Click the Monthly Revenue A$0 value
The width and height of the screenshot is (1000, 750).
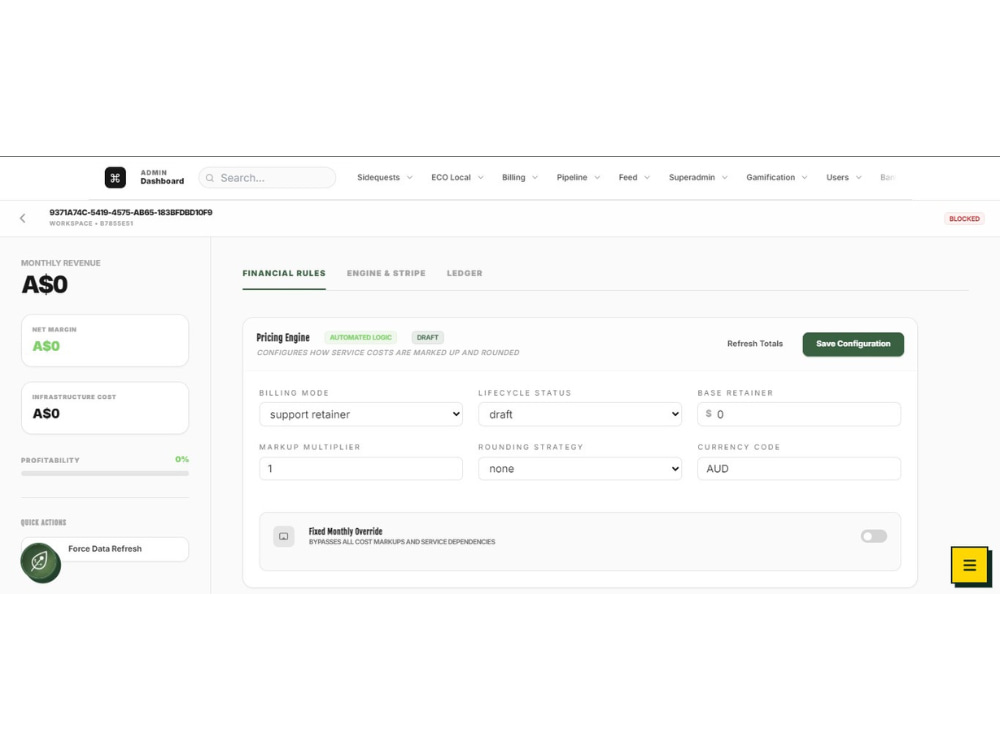pyautogui.click(x=45, y=284)
